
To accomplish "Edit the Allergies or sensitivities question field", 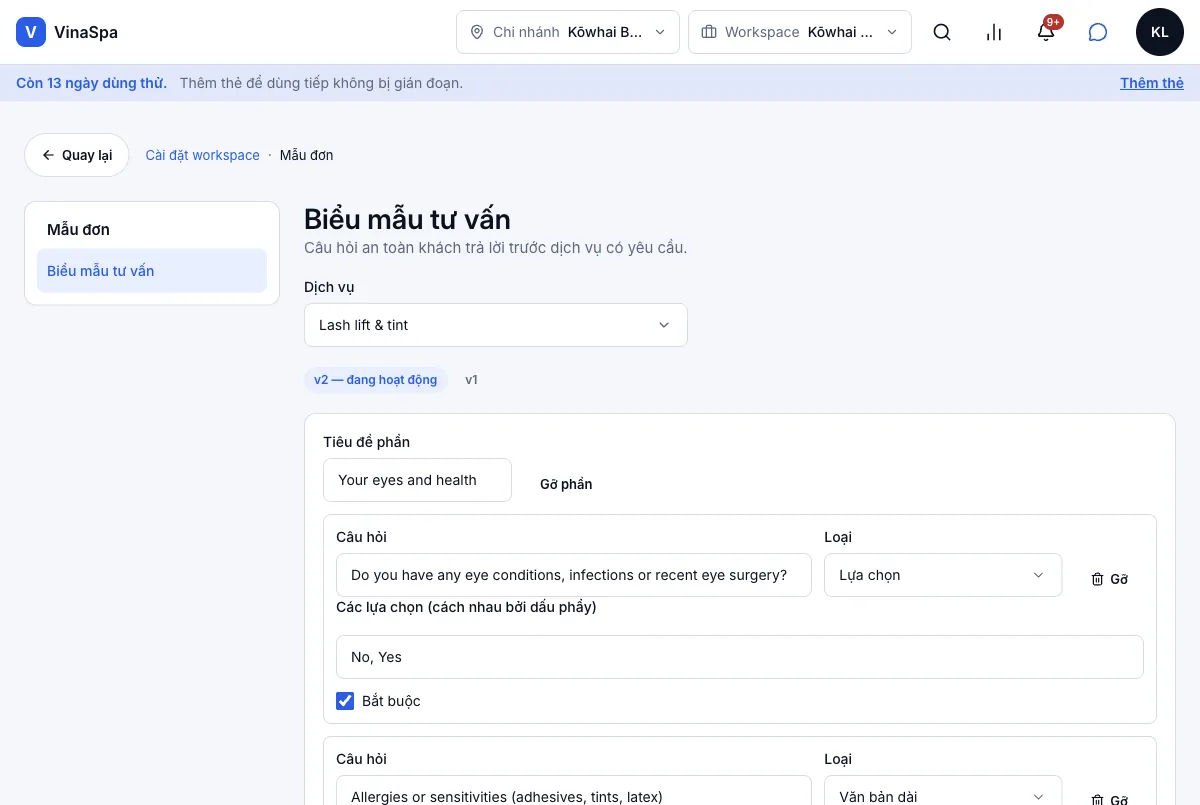I will [x=574, y=791].
